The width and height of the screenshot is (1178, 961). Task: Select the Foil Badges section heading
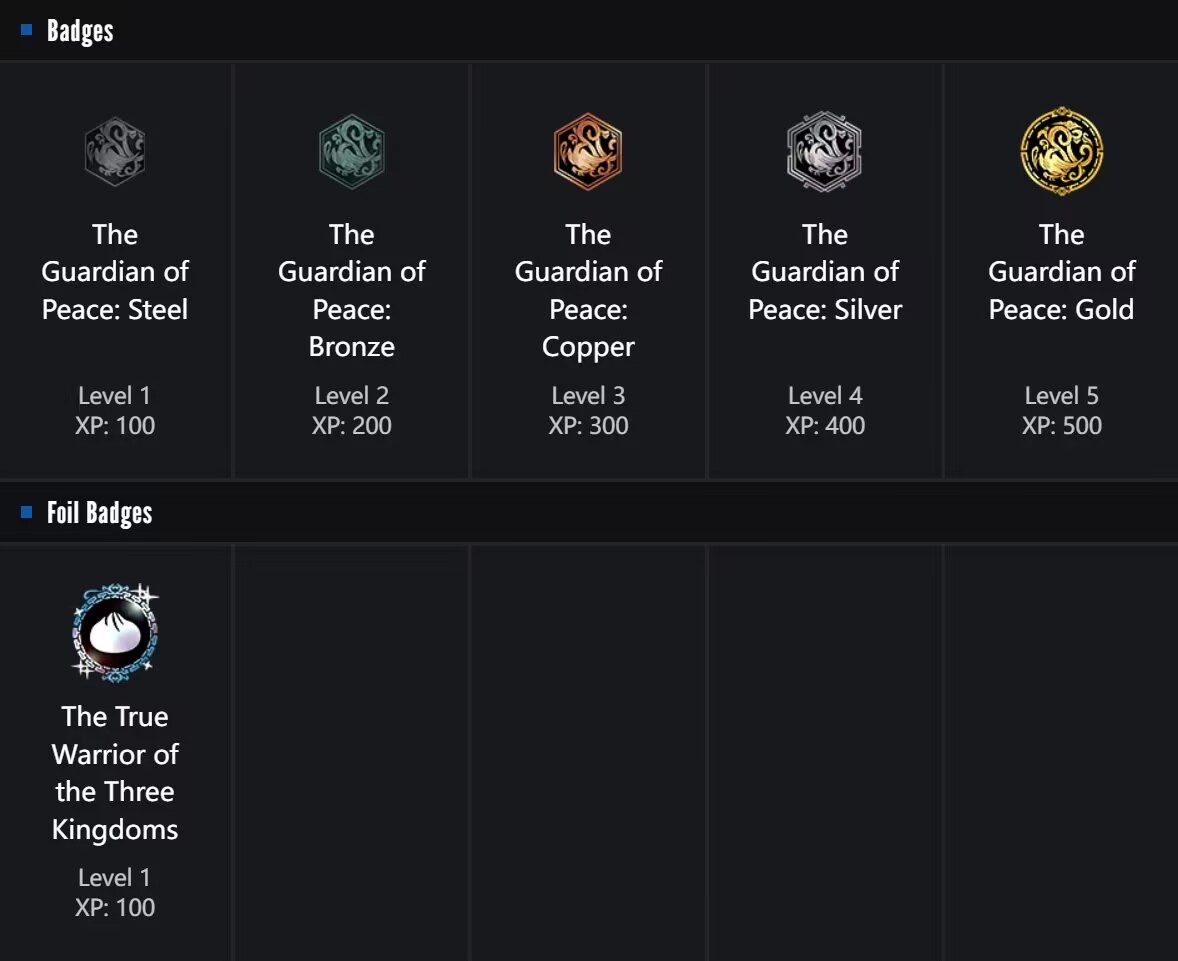(99, 513)
